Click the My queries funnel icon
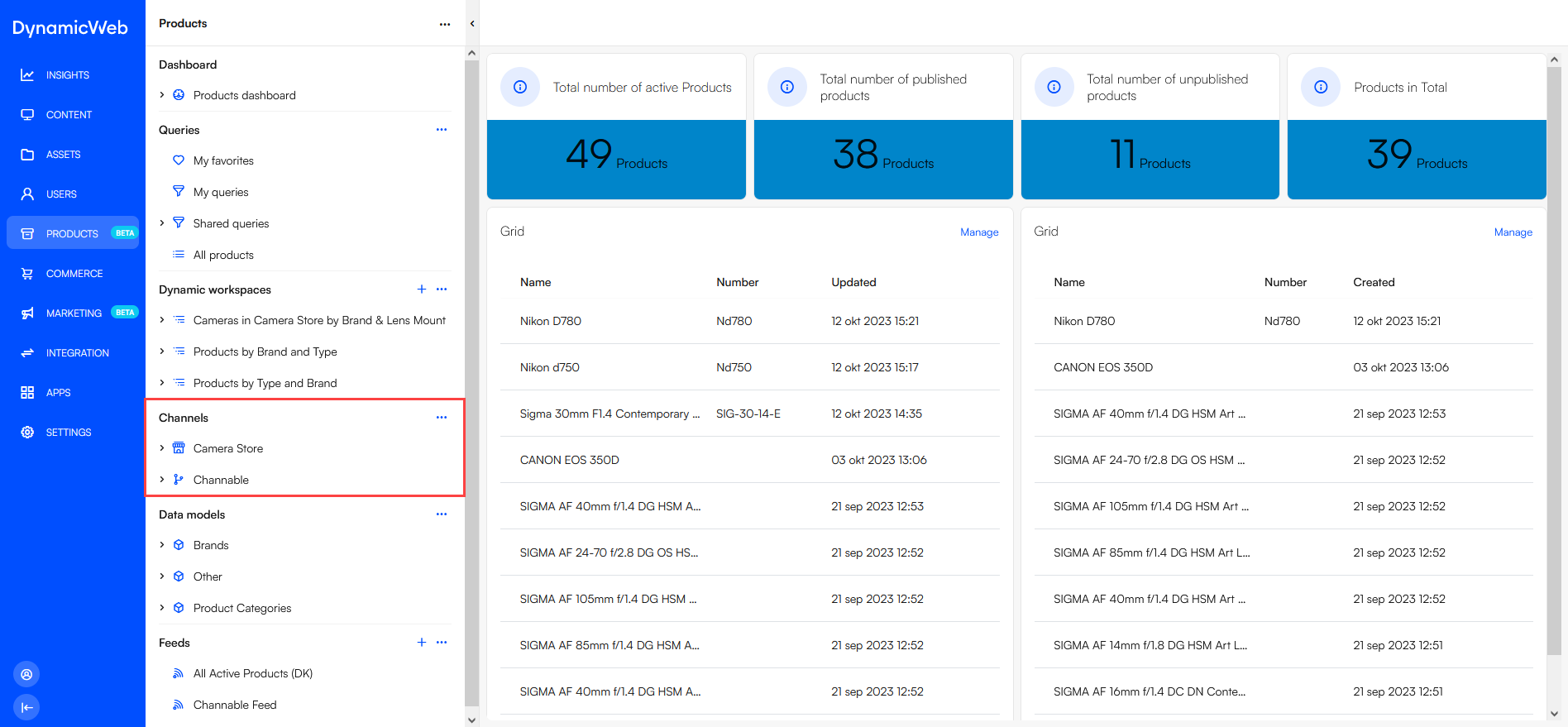This screenshot has width=1568, height=727. [179, 192]
